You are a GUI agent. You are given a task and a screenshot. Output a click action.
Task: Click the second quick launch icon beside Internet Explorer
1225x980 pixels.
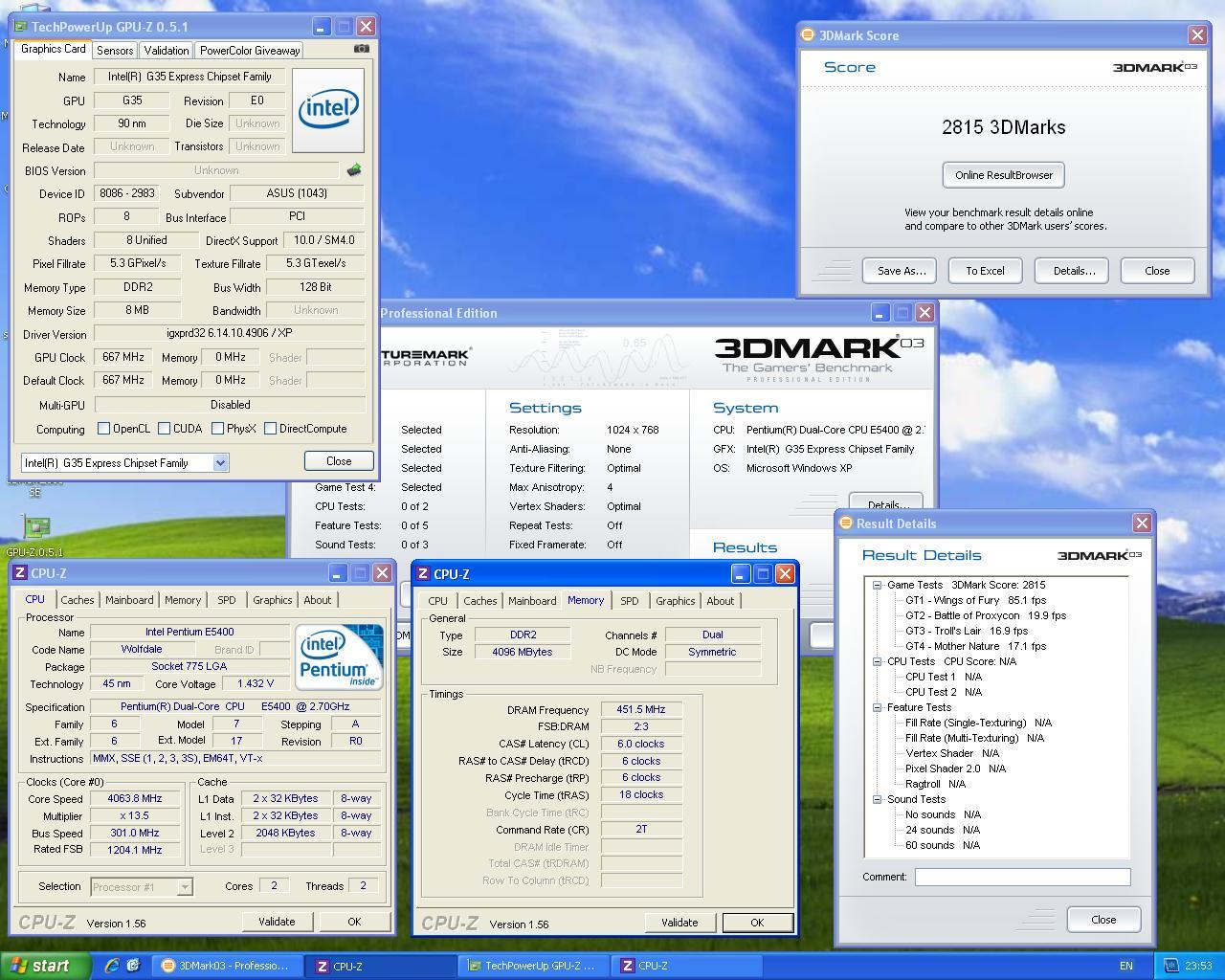tap(133, 966)
